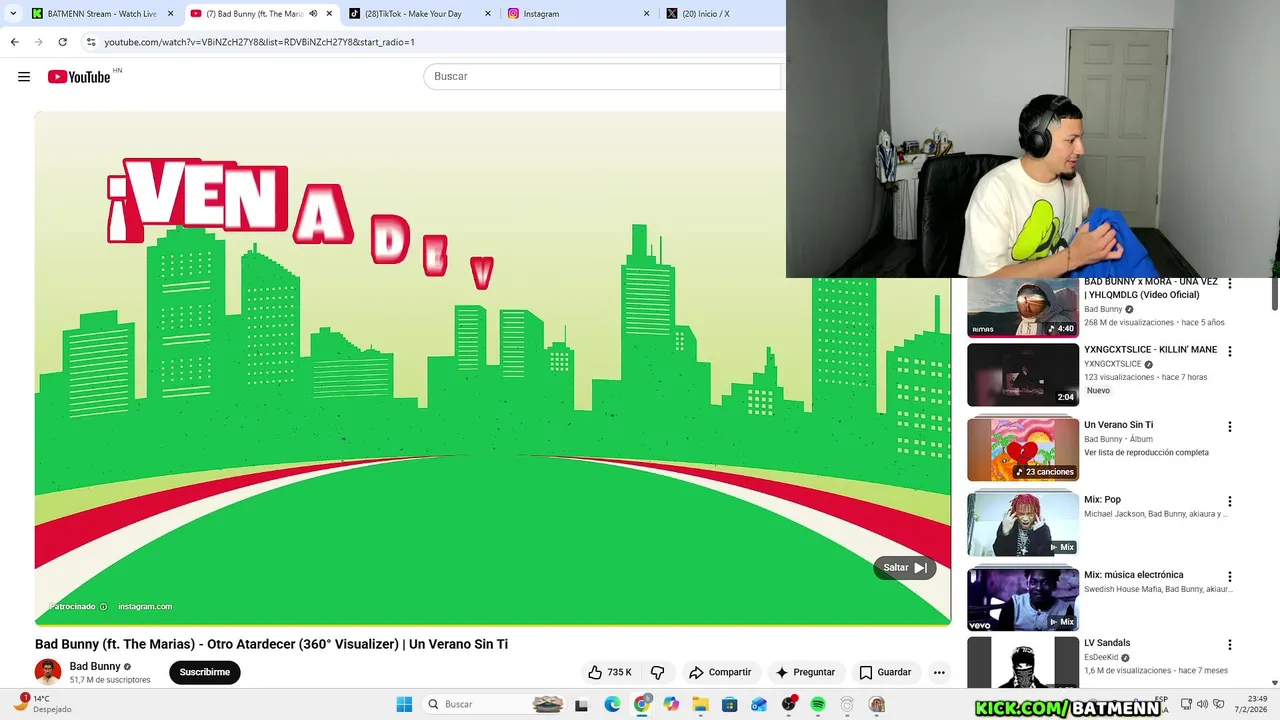Open the instagram.com ad link
Screen dimensions: 1280x720
(x=145, y=606)
